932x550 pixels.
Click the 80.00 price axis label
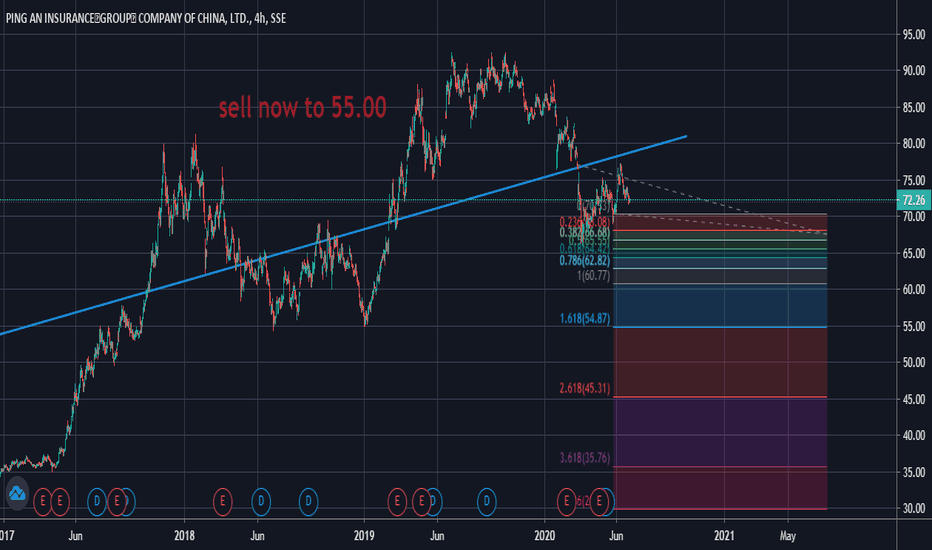[914, 143]
